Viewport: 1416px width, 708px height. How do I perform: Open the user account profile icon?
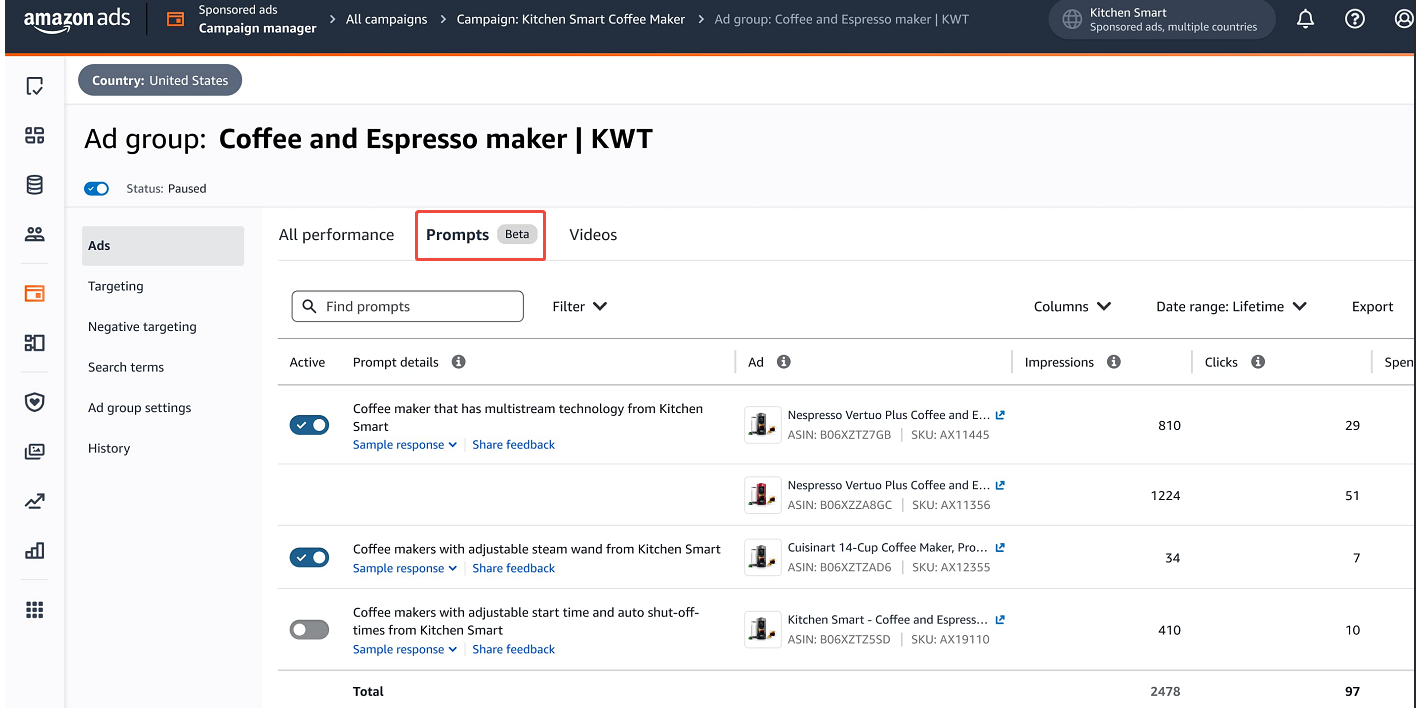(1403, 19)
